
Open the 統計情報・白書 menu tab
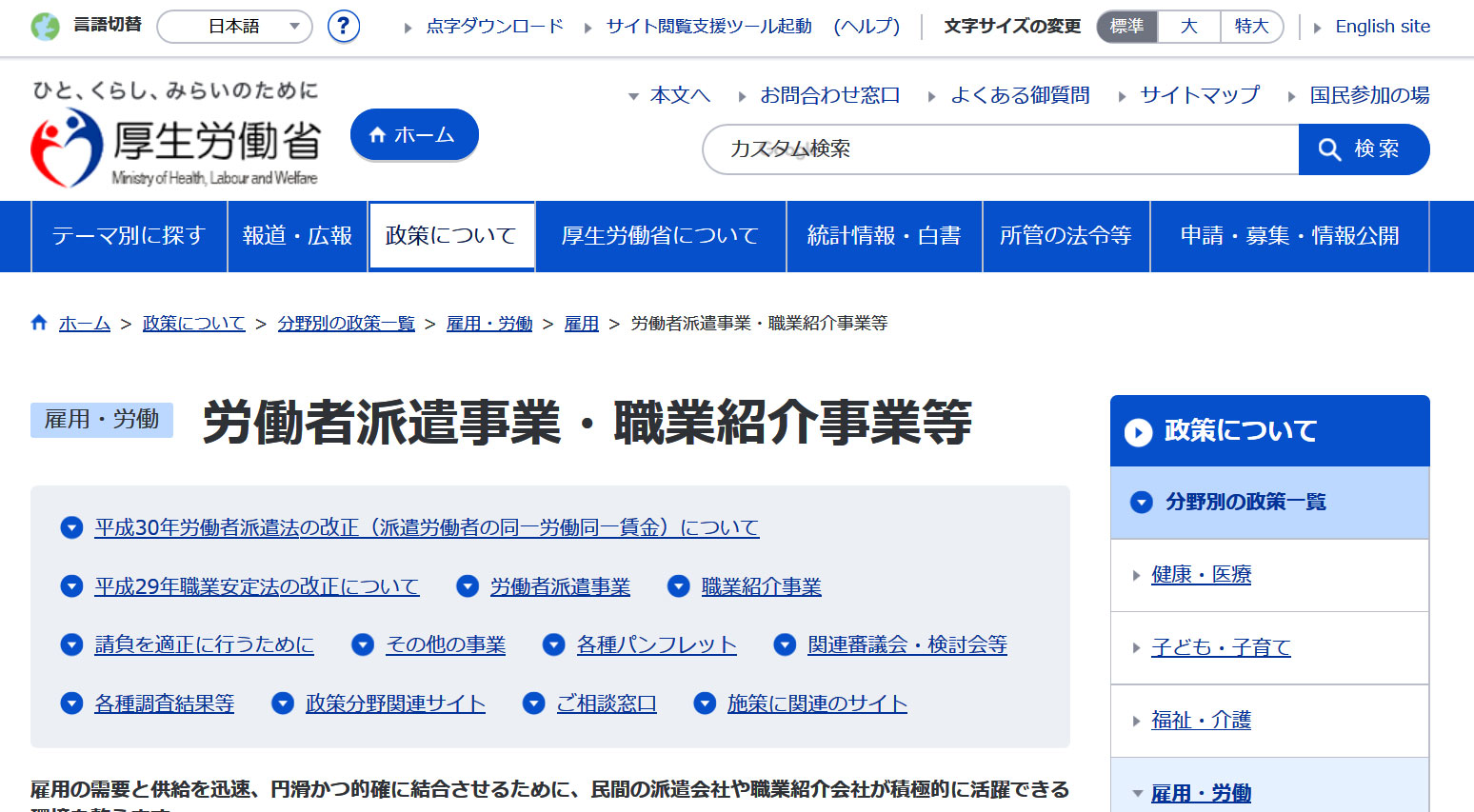(884, 236)
